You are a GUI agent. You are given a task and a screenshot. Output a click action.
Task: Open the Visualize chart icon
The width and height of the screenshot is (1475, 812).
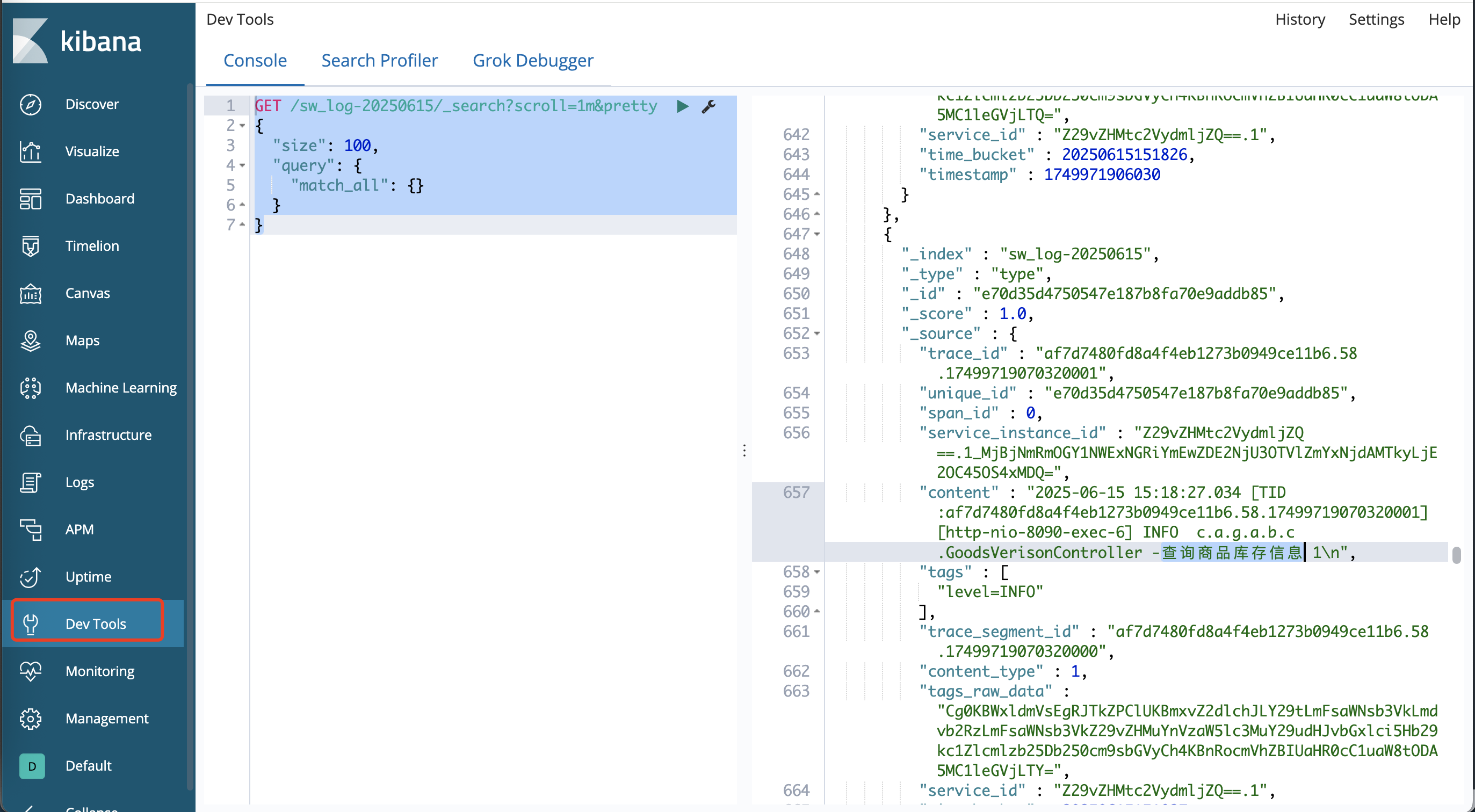click(x=30, y=151)
